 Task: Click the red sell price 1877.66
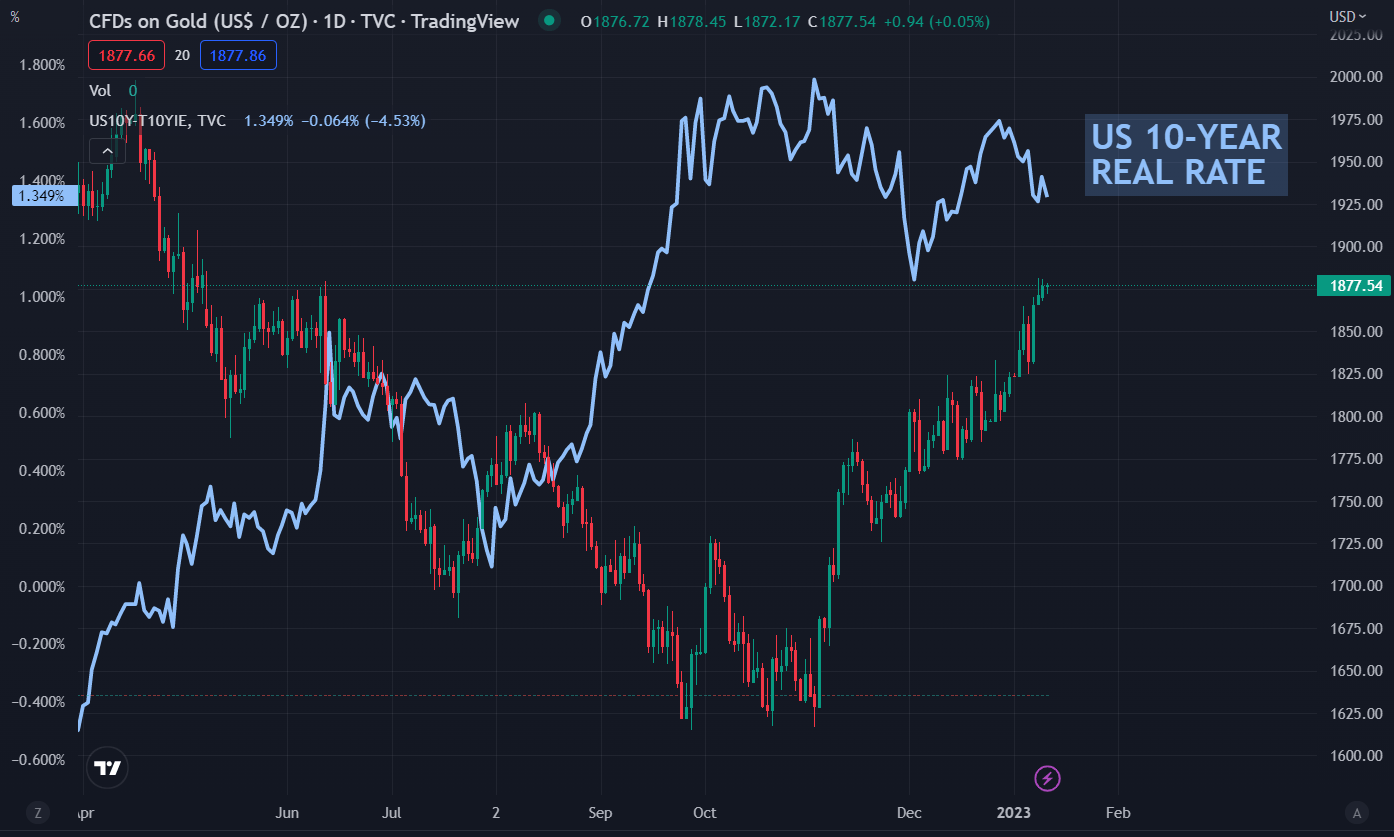pos(127,56)
